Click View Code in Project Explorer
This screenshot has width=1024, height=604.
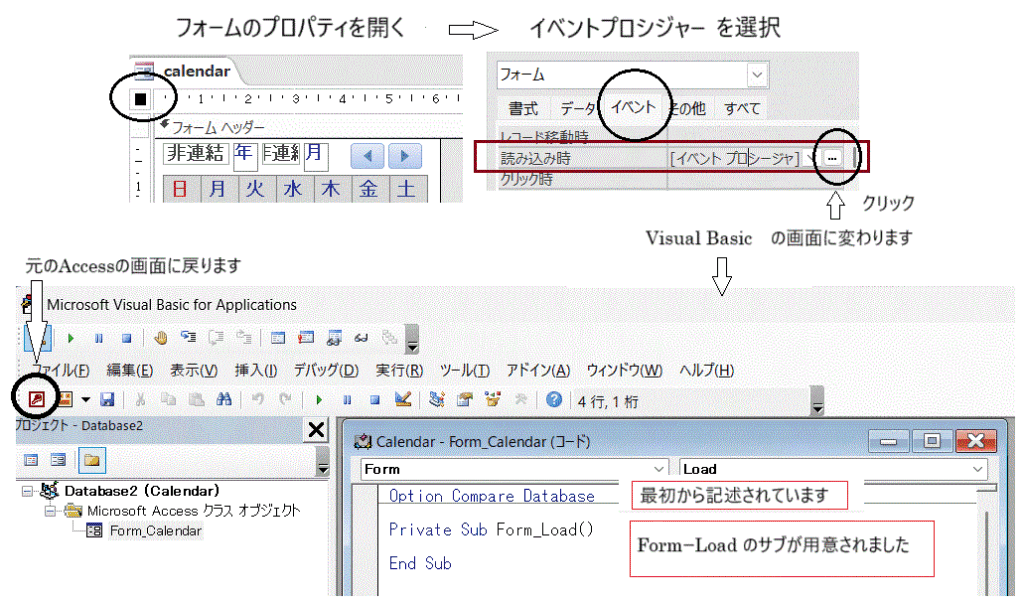(x=31, y=460)
